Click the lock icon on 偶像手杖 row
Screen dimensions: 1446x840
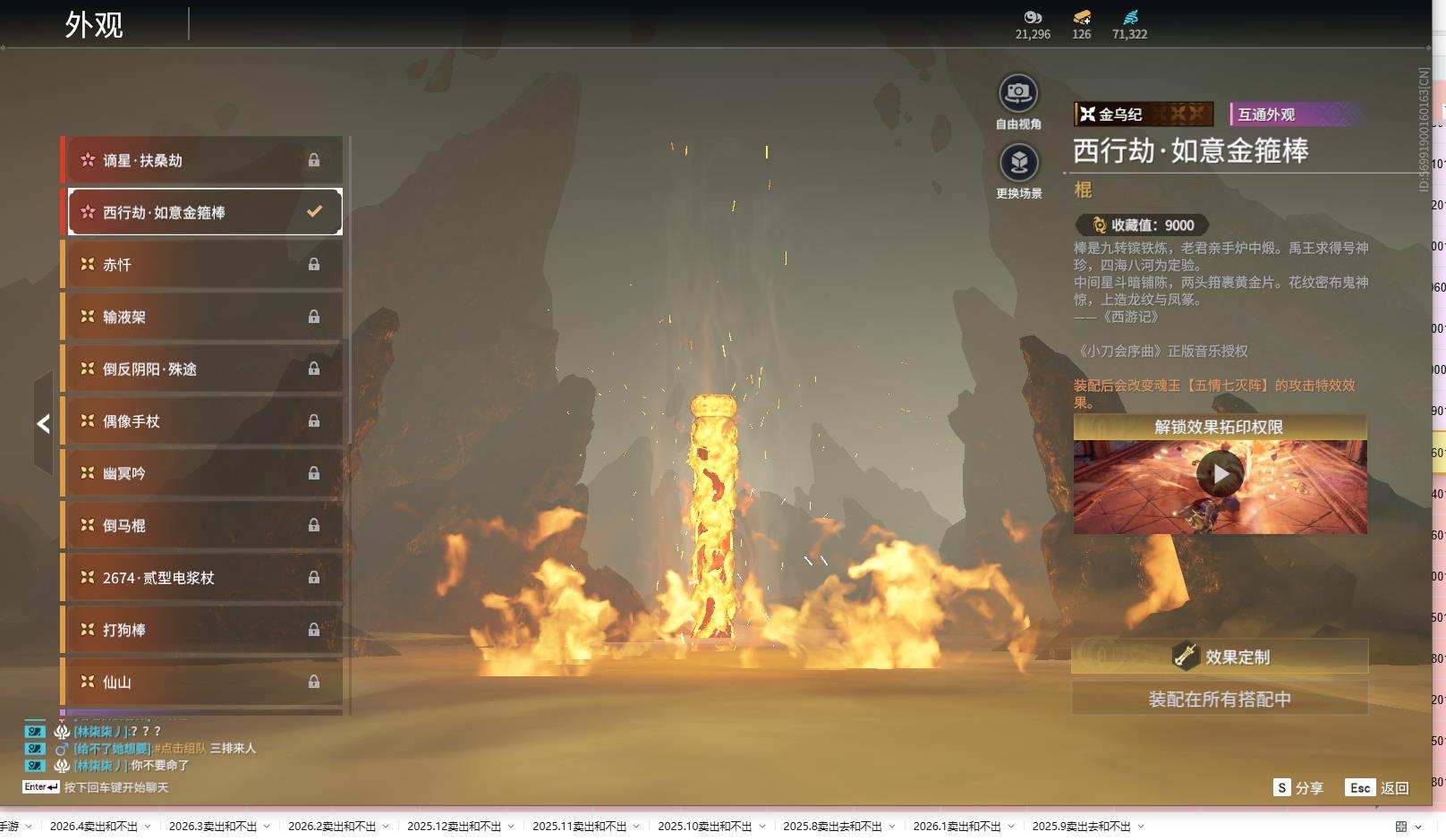pos(314,420)
